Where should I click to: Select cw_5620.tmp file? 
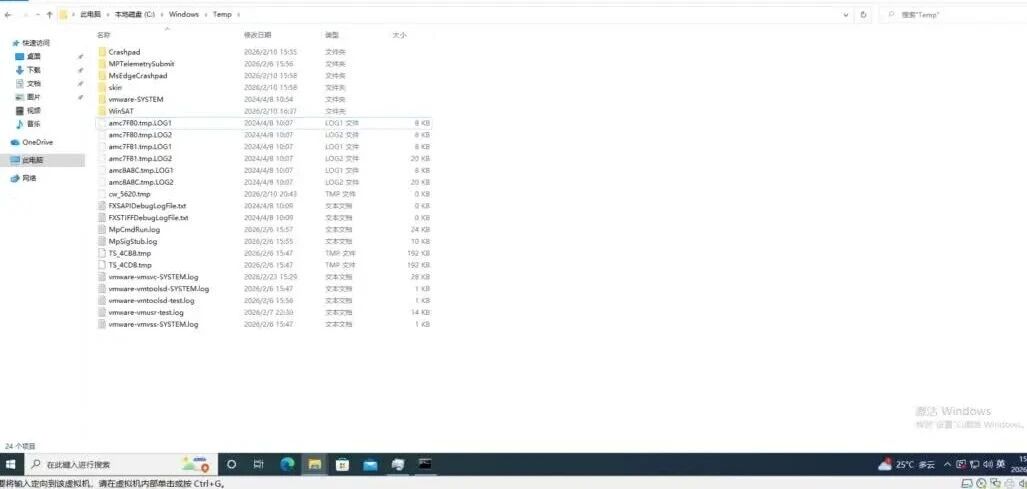263,194
